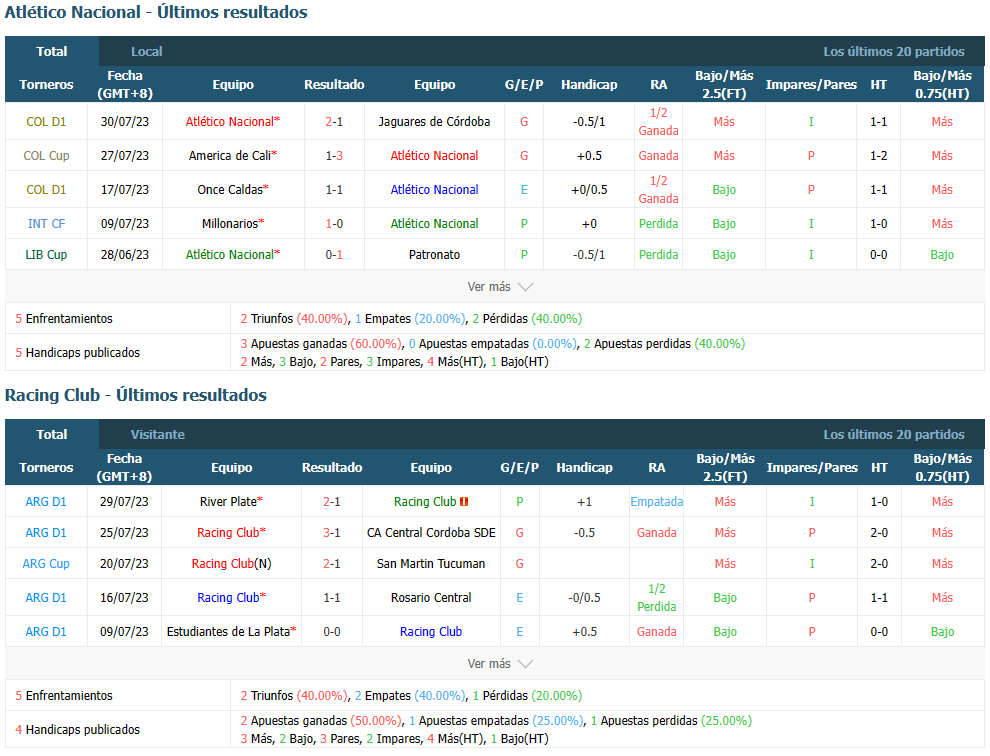Click 'Atlético Nacional - Últimos resultados' heading
The image size is (990, 756).
click(156, 12)
